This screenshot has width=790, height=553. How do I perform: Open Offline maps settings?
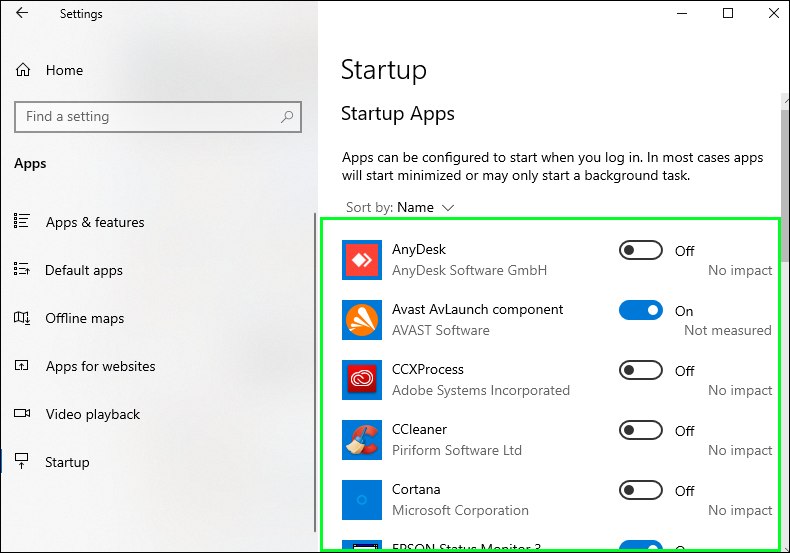coord(85,318)
